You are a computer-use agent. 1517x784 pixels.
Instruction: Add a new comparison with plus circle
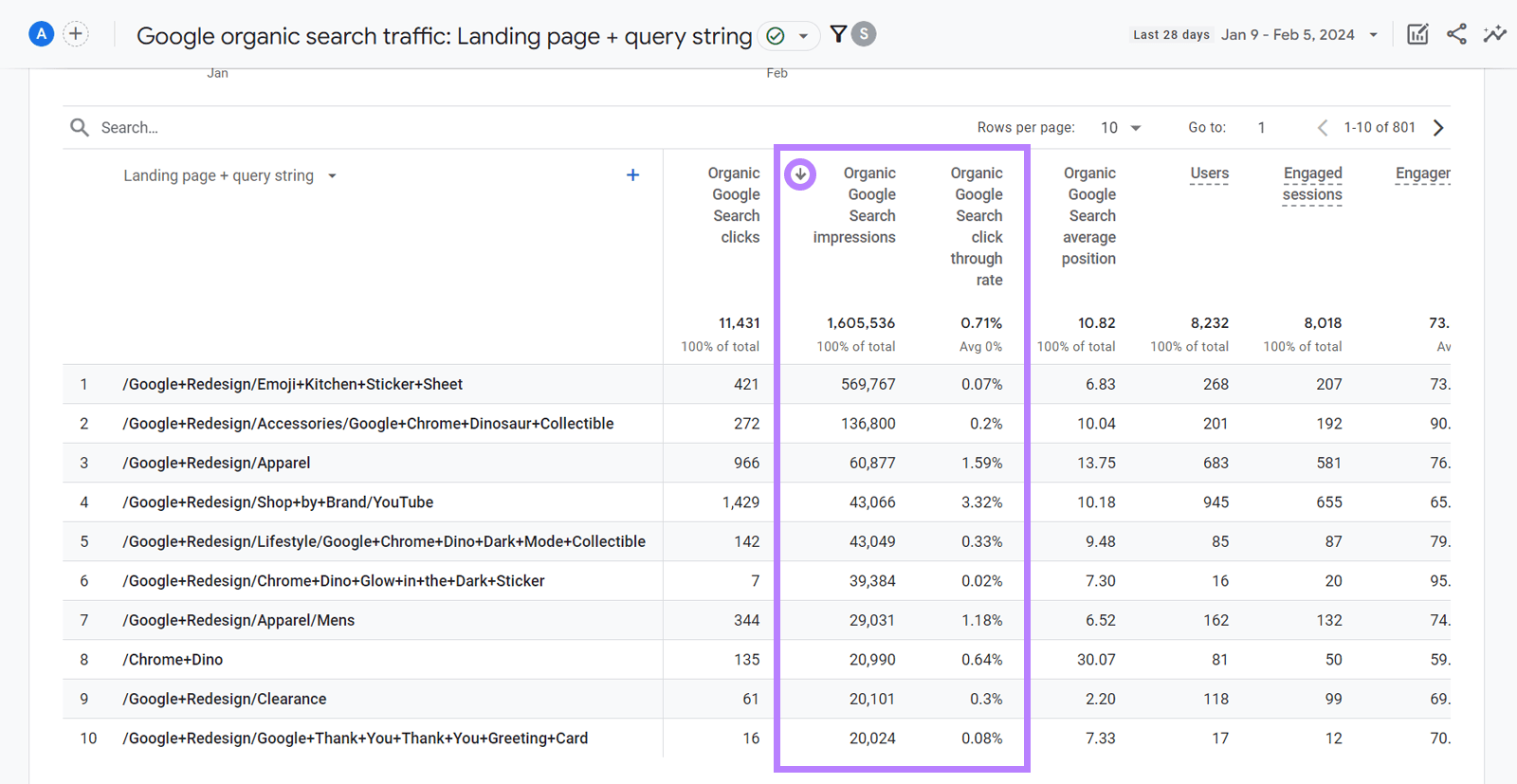[76, 34]
